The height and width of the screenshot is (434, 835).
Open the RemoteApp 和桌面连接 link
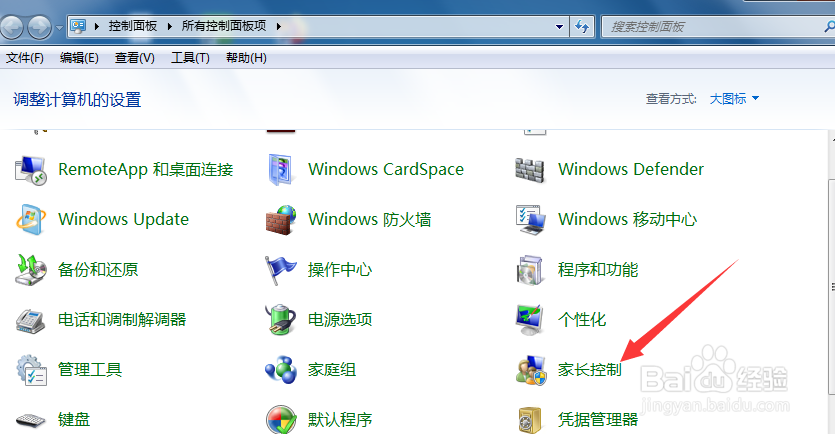(x=146, y=169)
